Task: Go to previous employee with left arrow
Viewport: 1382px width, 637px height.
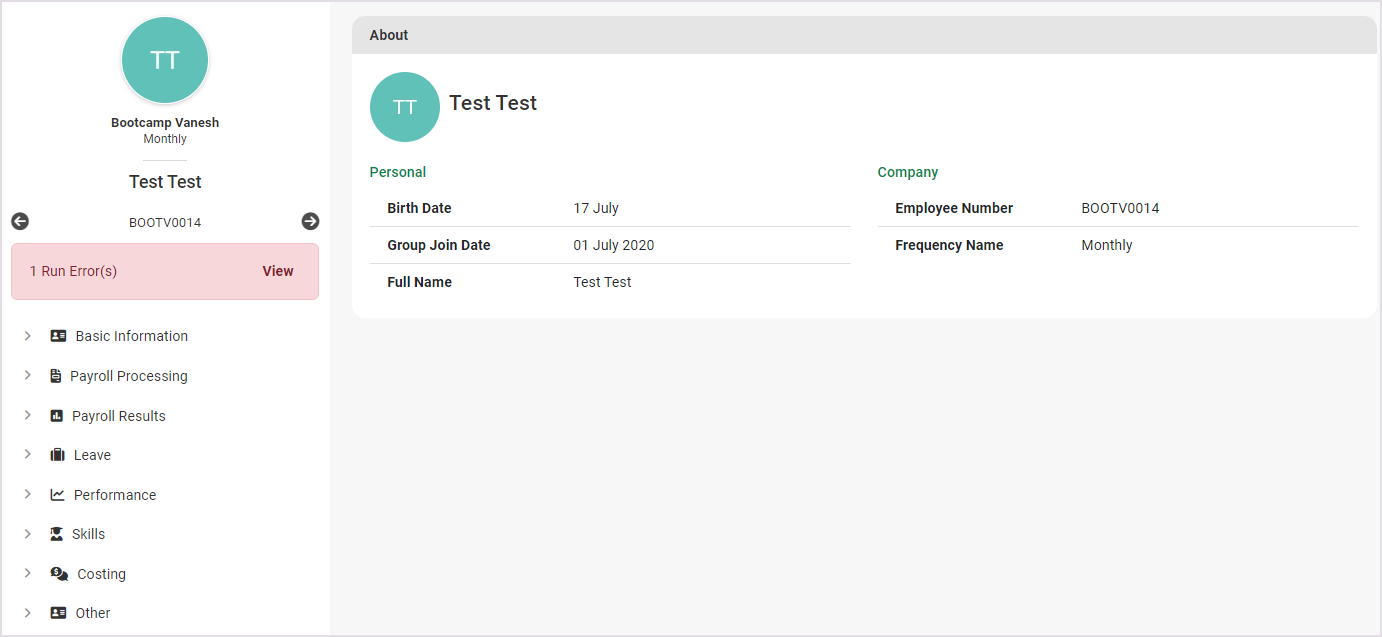Action: point(20,222)
